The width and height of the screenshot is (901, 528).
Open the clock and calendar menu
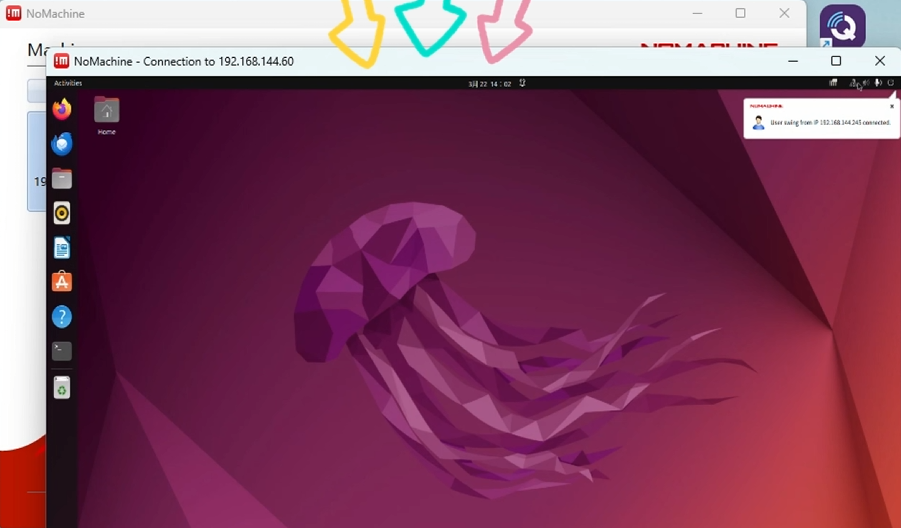coord(490,83)
